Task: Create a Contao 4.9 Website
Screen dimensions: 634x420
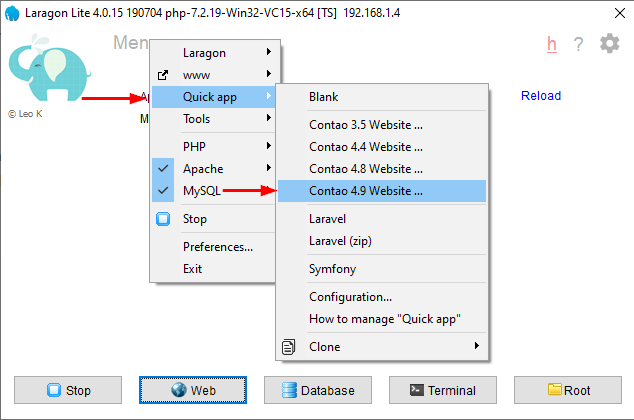Action: coord(382,191)
